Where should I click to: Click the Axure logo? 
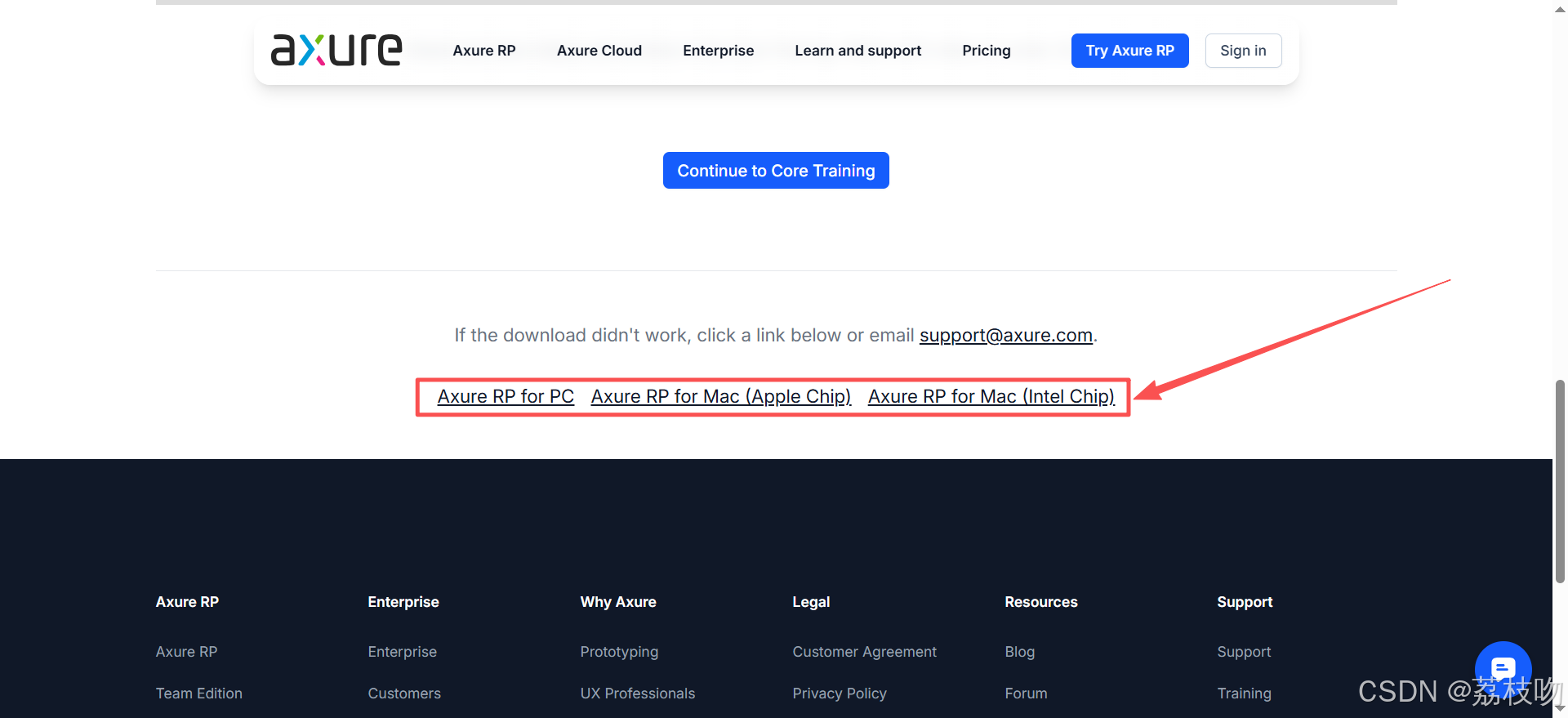(x=336, y=50)
